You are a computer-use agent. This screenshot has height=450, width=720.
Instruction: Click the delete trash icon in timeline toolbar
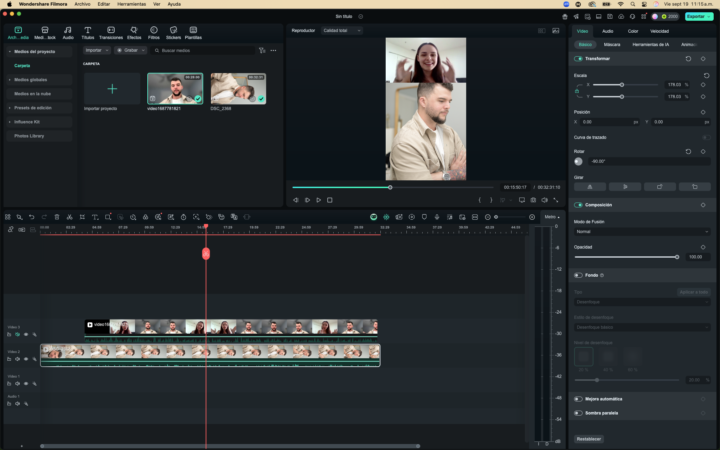pos(57,217)
